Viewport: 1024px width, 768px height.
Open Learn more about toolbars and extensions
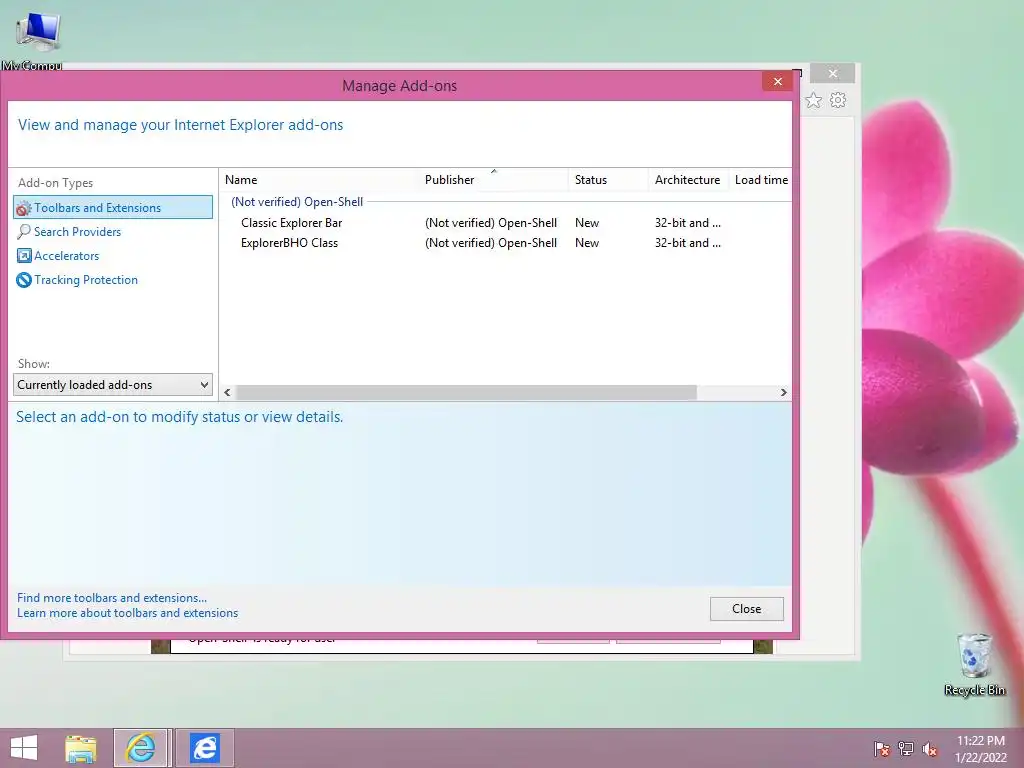[127, 613]
